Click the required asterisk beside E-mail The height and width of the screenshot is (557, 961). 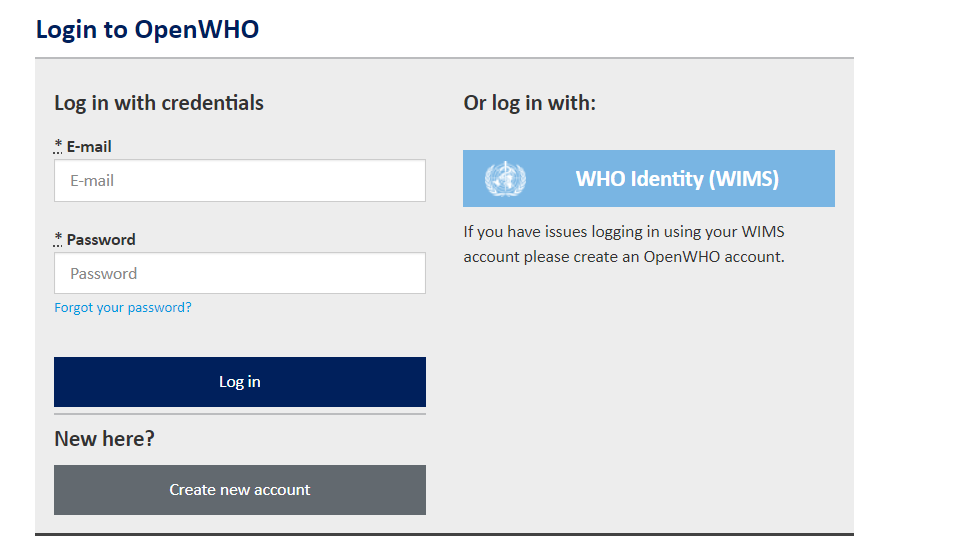[58, 146]
